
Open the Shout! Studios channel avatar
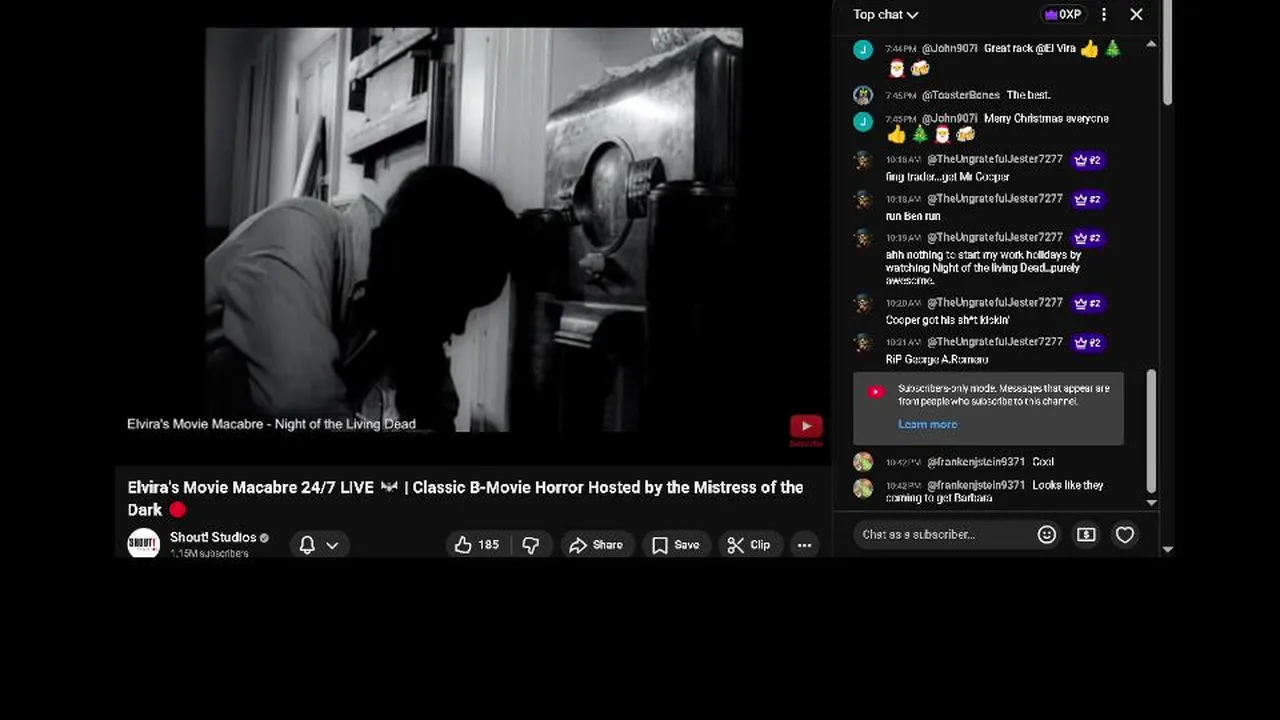tap(144, 543)
